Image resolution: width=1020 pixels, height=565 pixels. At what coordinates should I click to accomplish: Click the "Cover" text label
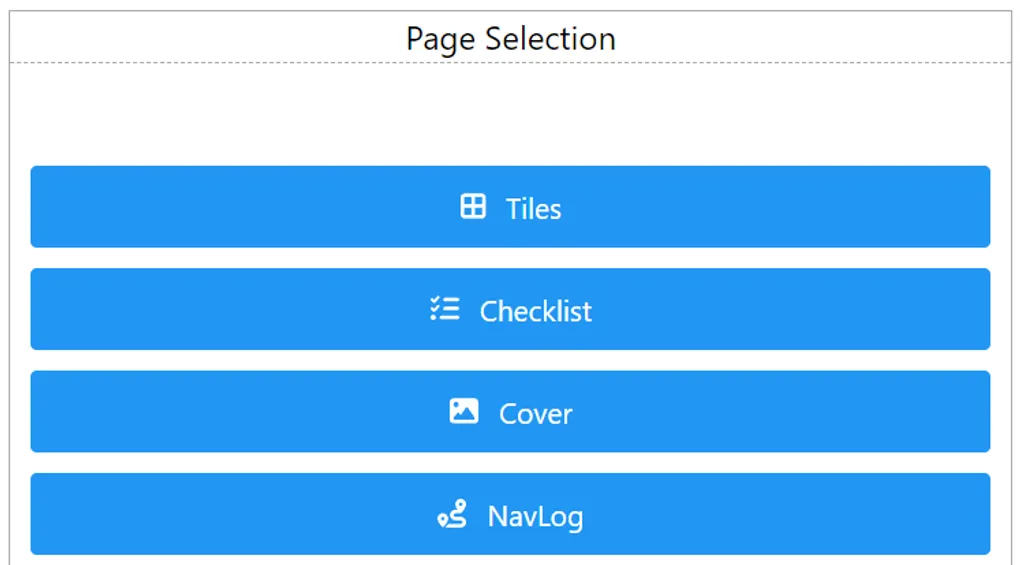coord(536,414)
